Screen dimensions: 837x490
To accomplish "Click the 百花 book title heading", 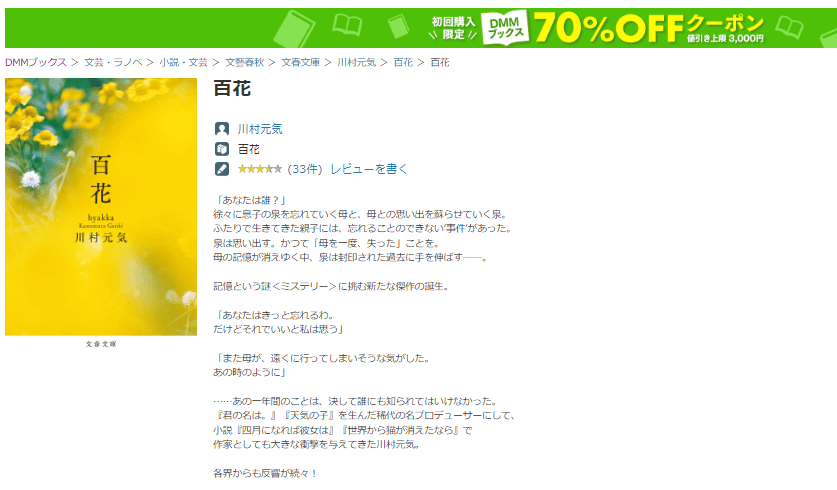I will pyautogui.click(x=232, y=89).
